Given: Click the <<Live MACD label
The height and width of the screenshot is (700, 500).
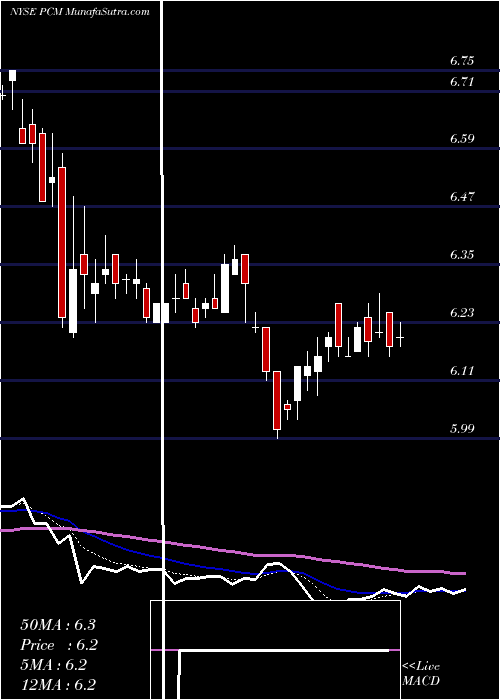Looking at the screenshot, I should coord(421,673).
